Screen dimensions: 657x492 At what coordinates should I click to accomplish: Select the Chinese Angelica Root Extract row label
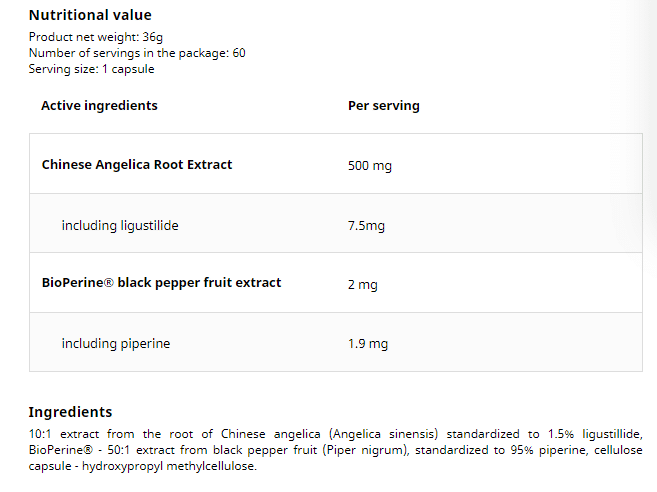click(137, 164)
